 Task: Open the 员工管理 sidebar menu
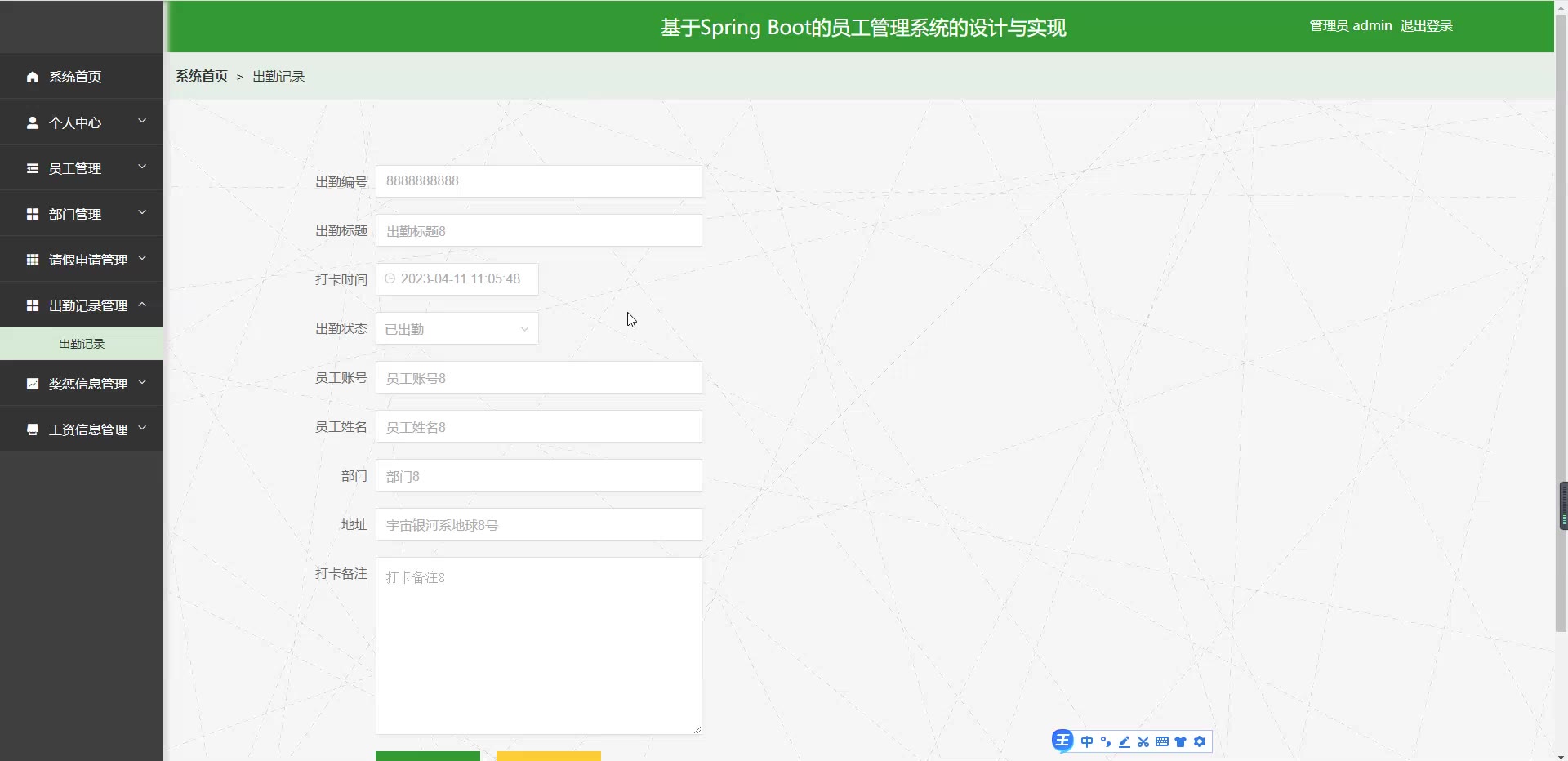pyautogui.click(x=82, y=167)
